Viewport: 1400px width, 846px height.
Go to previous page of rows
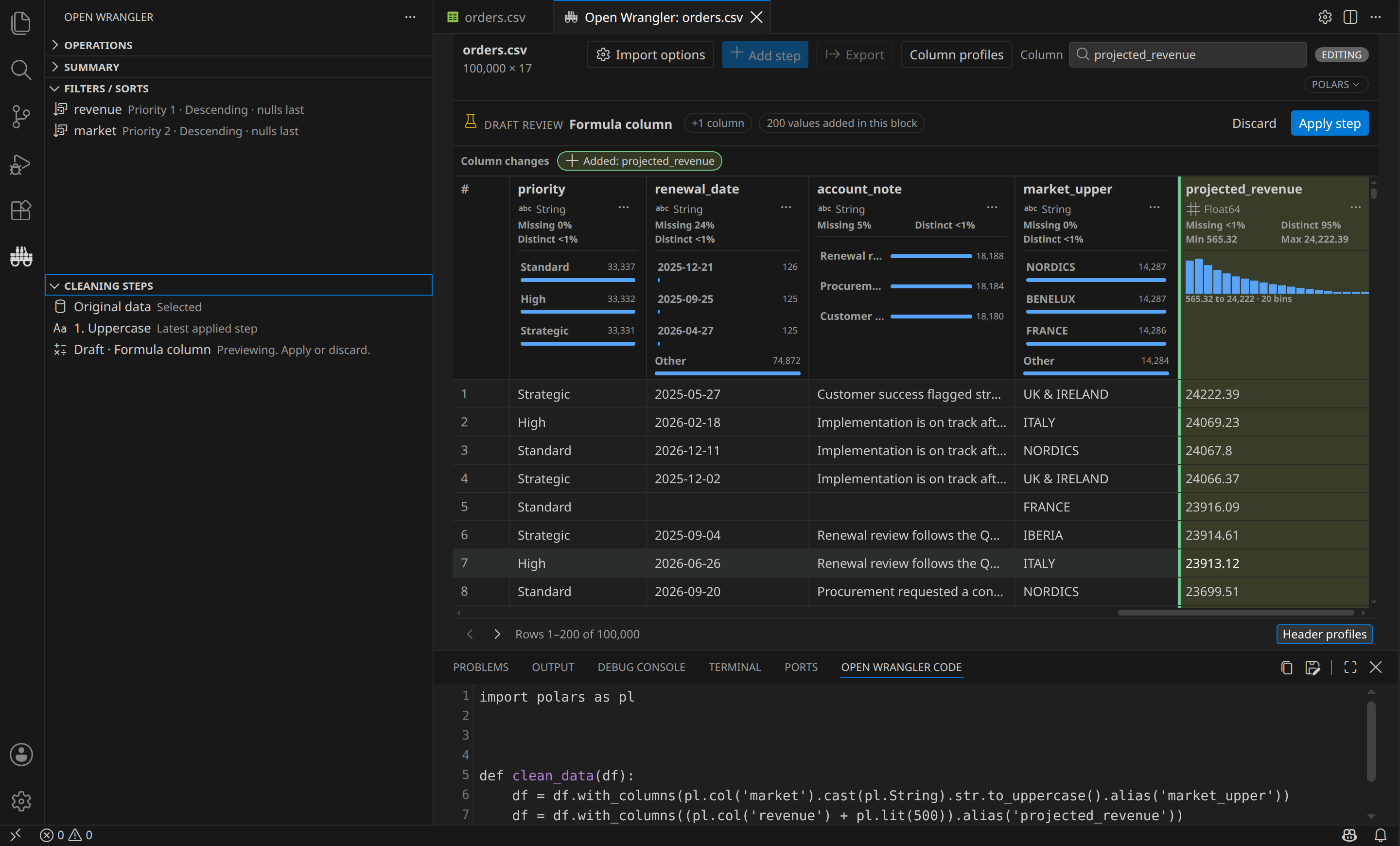click(470, 634)
